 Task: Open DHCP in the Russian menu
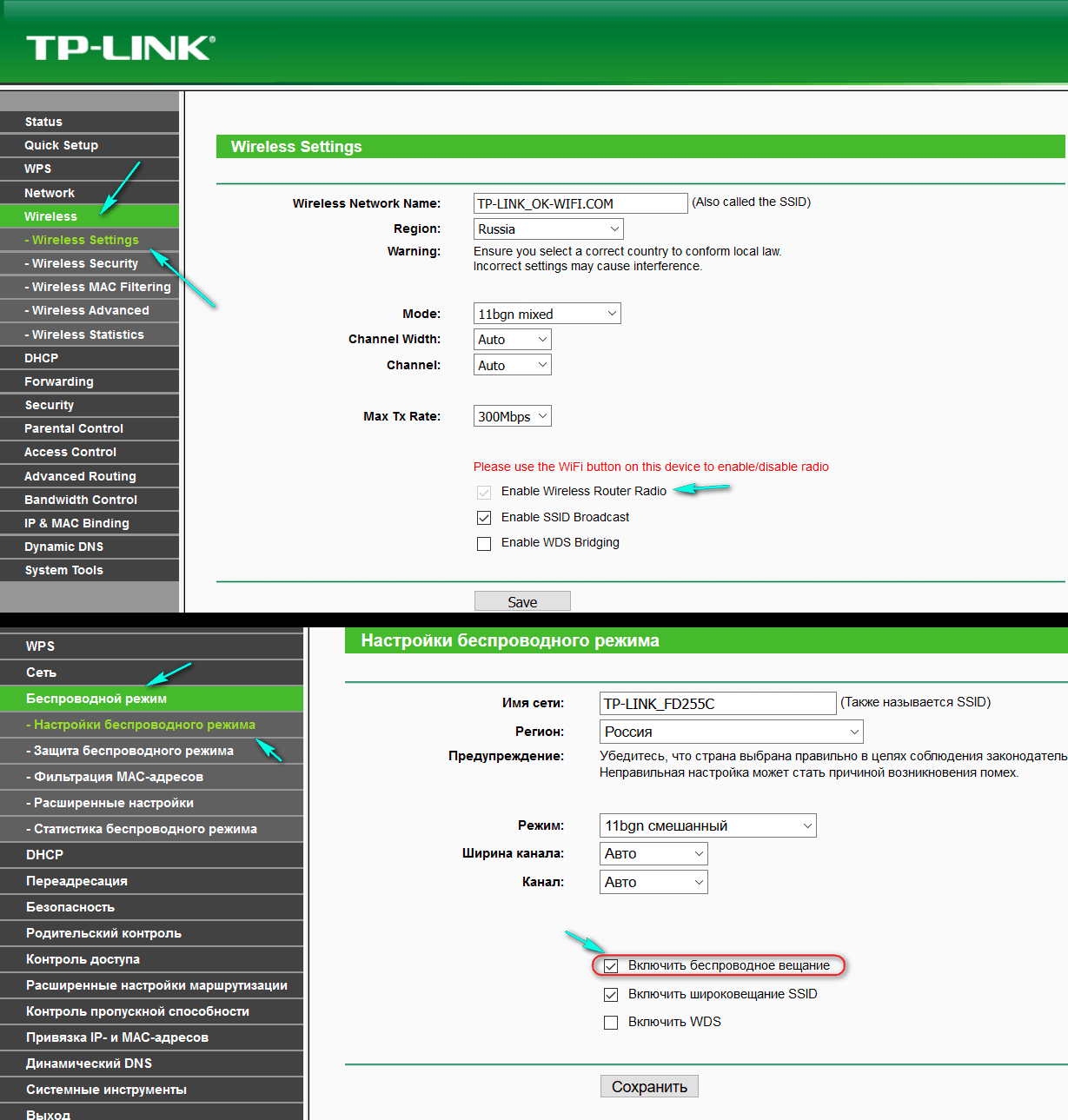pos(152,855)
